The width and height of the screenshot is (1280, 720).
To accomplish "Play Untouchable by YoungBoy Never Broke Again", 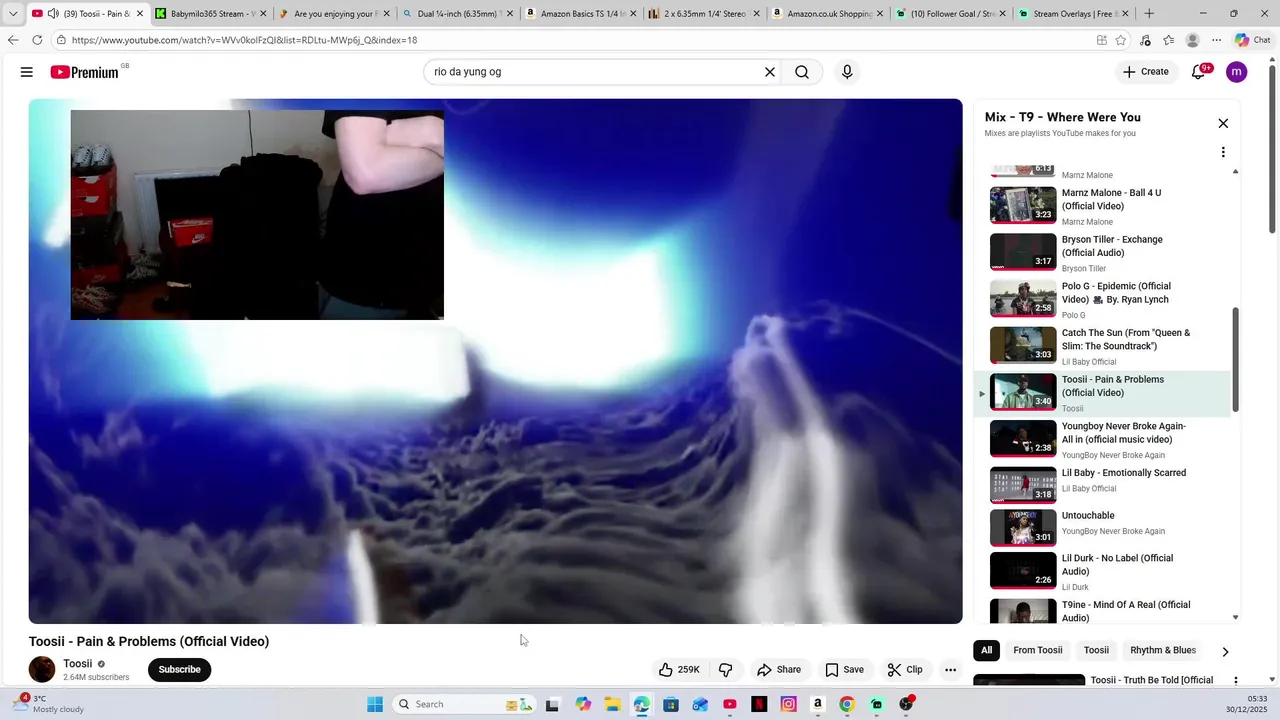I will click(x=1103, y=529).
